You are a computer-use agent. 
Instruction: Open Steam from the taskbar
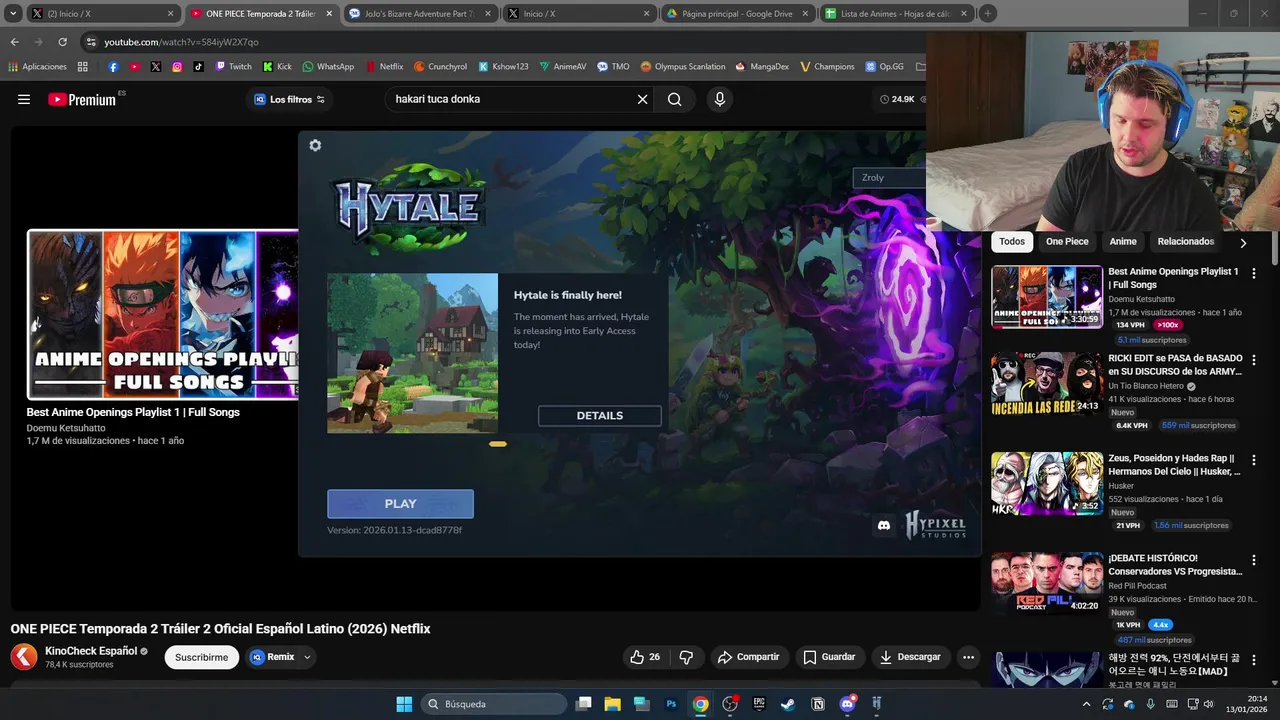788,704
